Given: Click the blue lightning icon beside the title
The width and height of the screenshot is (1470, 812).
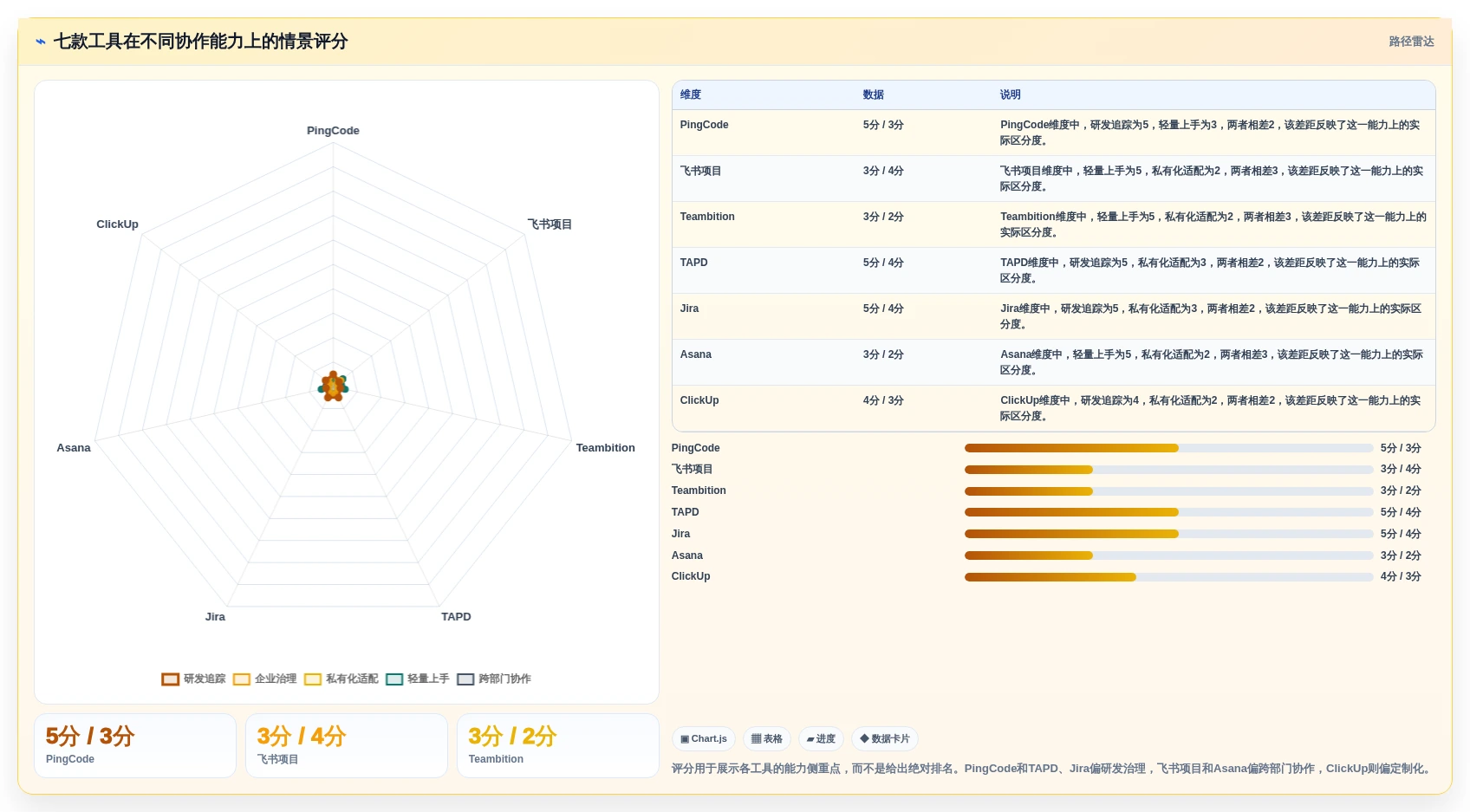Looking at the screenshot, I should 41,42.
